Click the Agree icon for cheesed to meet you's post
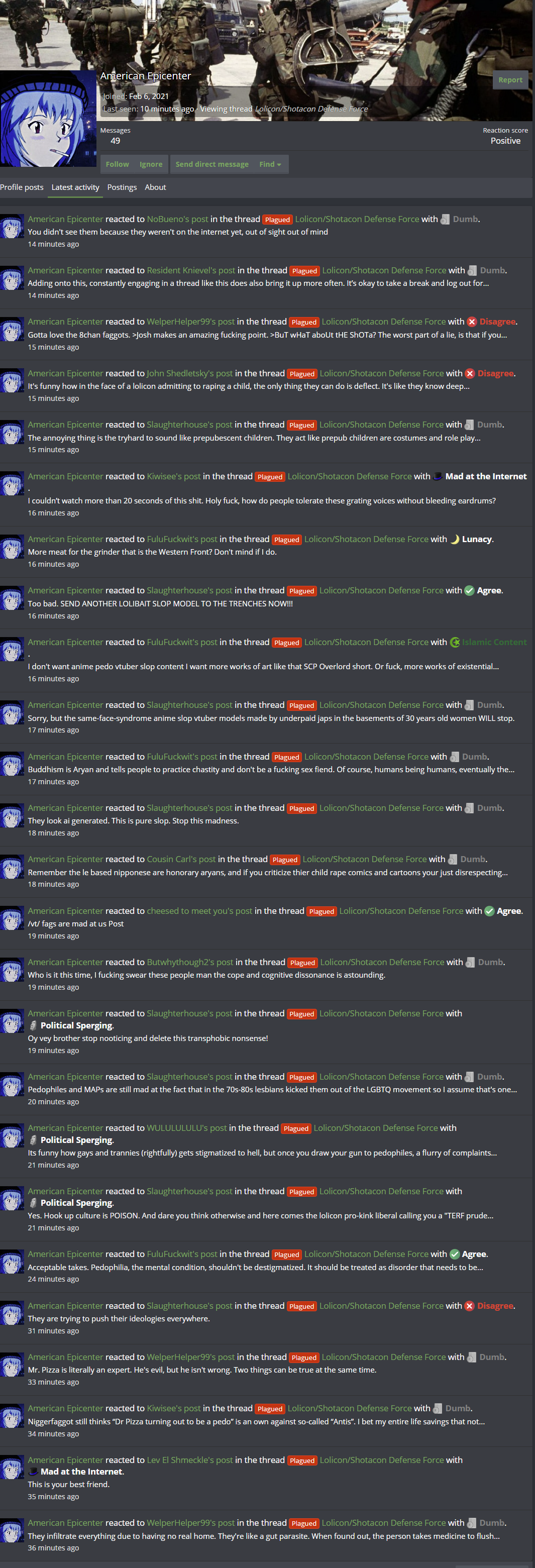 tap(489, 911)
